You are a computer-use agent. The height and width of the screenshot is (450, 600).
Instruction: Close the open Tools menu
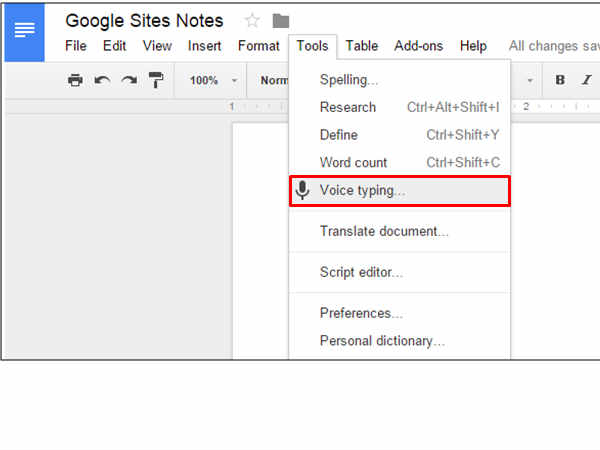[x=312, y=46]
